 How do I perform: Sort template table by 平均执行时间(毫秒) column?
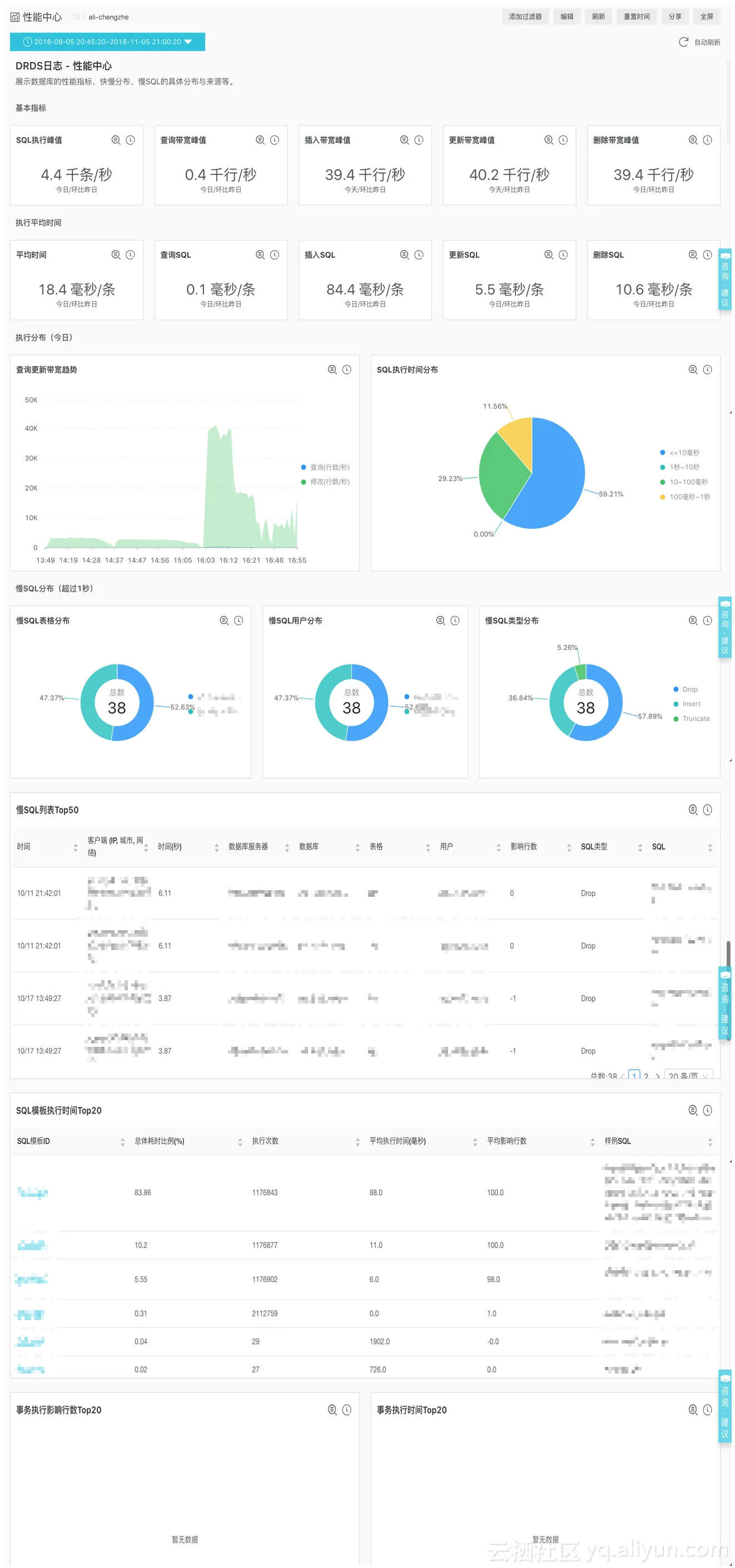click(475, 1142)
